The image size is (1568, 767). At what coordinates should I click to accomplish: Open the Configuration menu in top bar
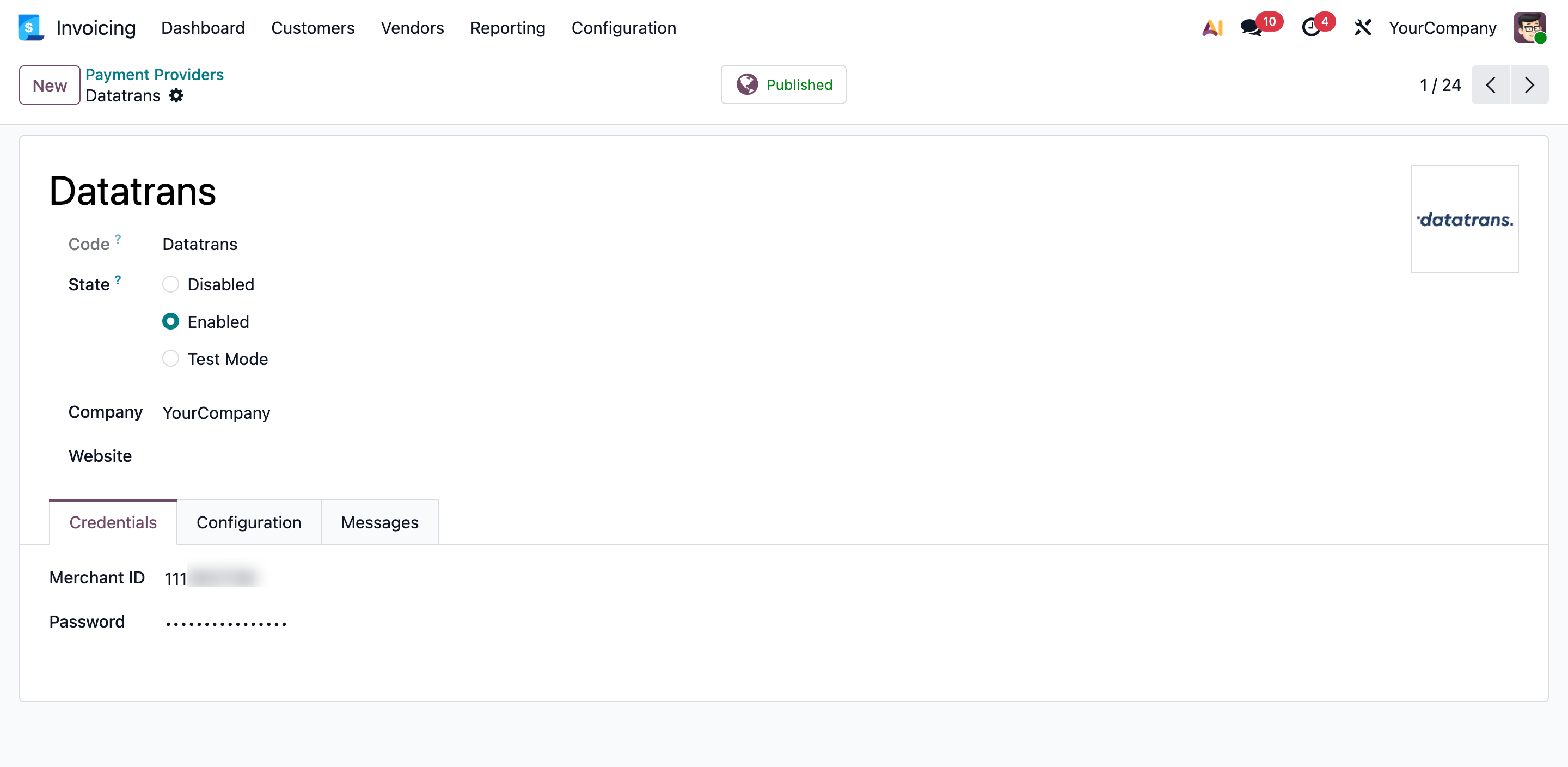pos(623,27)
